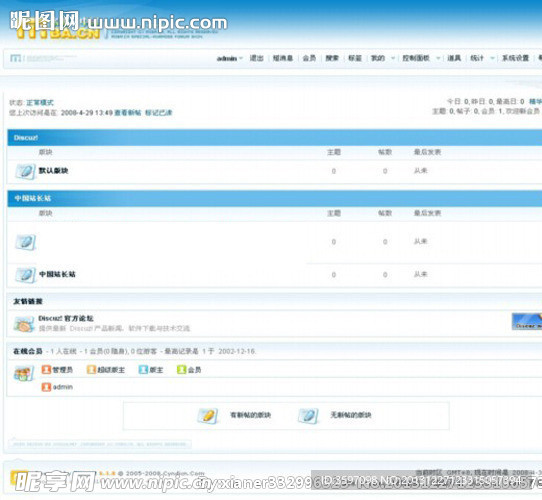Expand the admin user dropdown arrow
Screen dimensions: 542x500
pos(241,58)
